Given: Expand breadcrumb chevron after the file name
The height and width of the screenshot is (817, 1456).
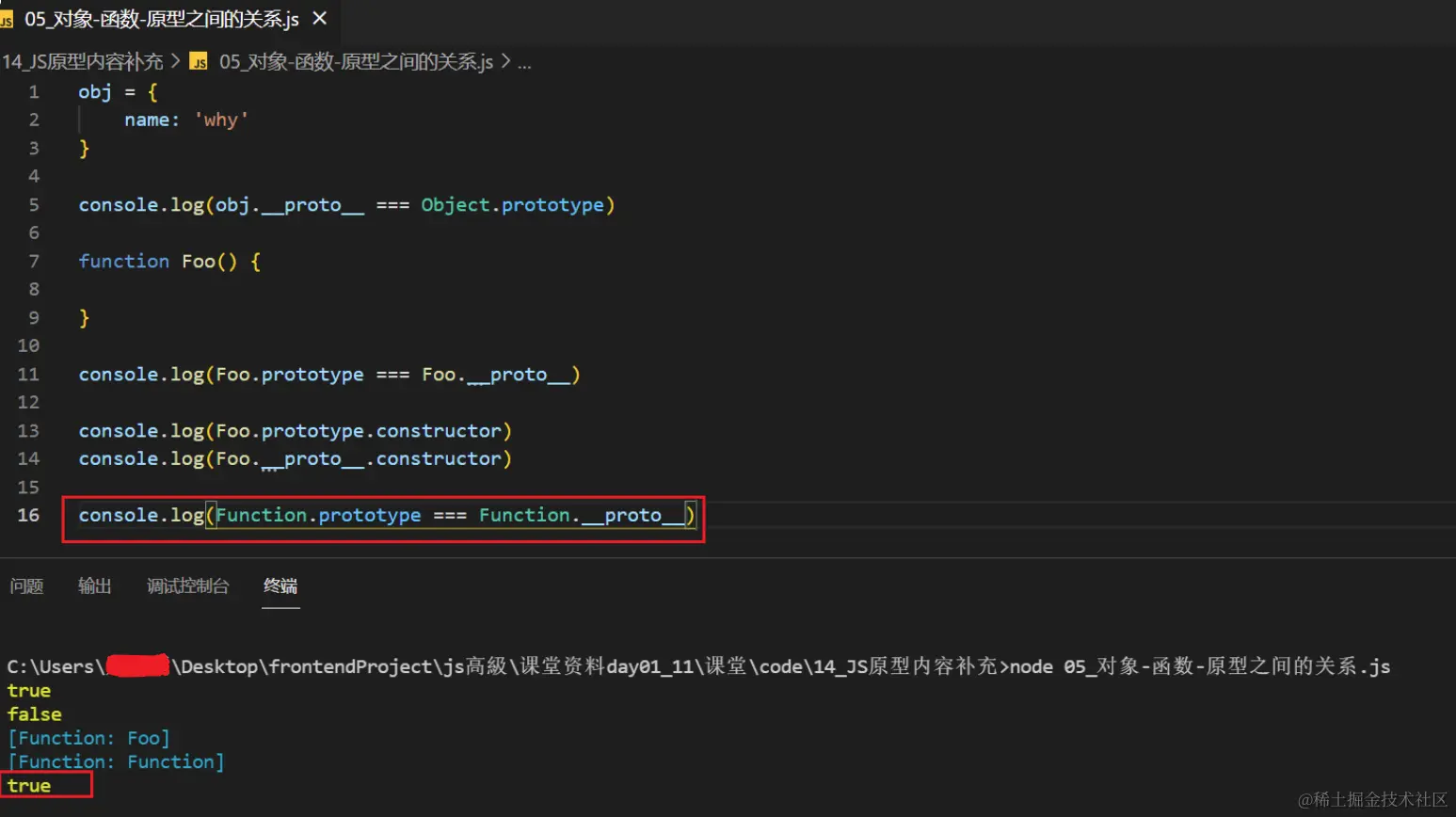Looking at the screenshot, I should coord(505,61).
